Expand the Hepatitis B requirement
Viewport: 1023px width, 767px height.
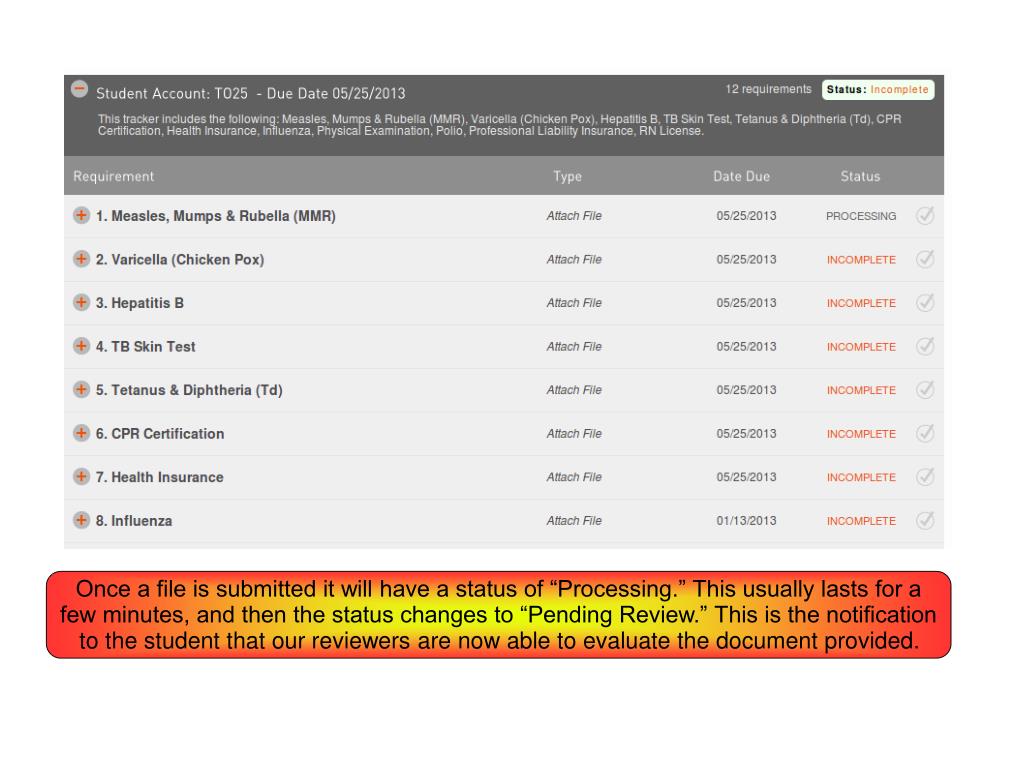(x=81, y=303)
